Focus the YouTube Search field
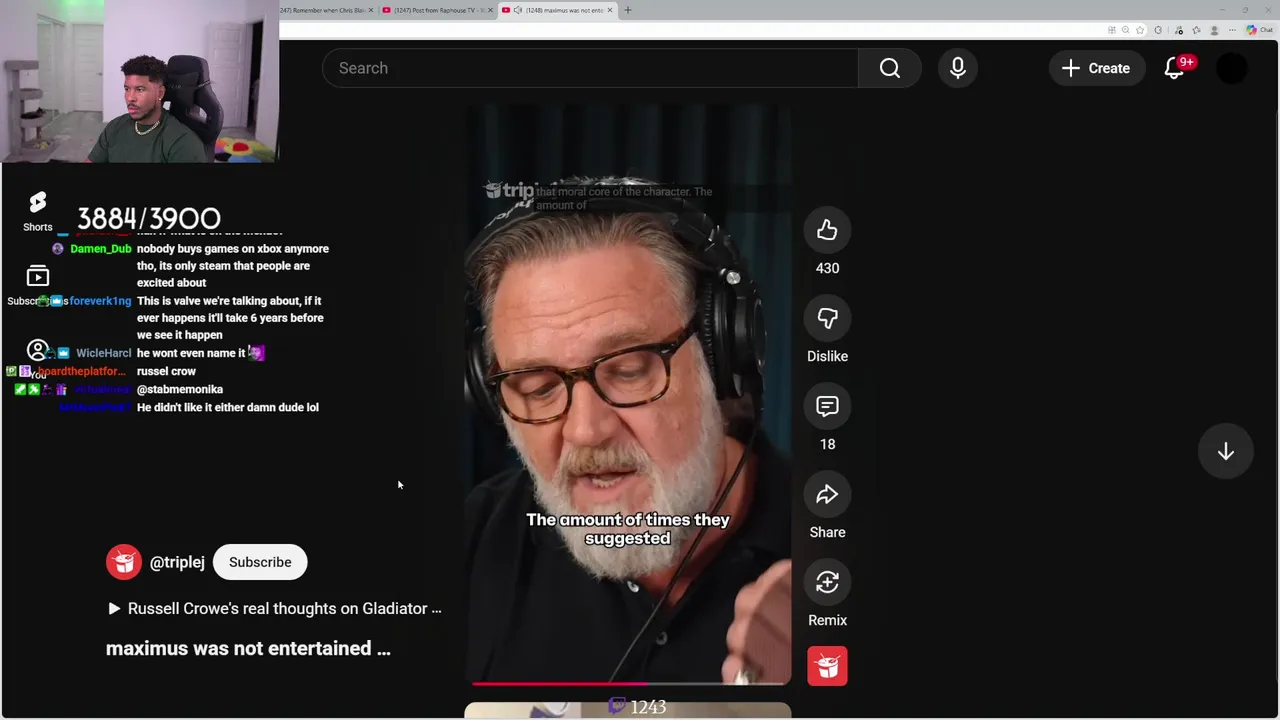Screen dimensions: 1280x720 (590, 68)
